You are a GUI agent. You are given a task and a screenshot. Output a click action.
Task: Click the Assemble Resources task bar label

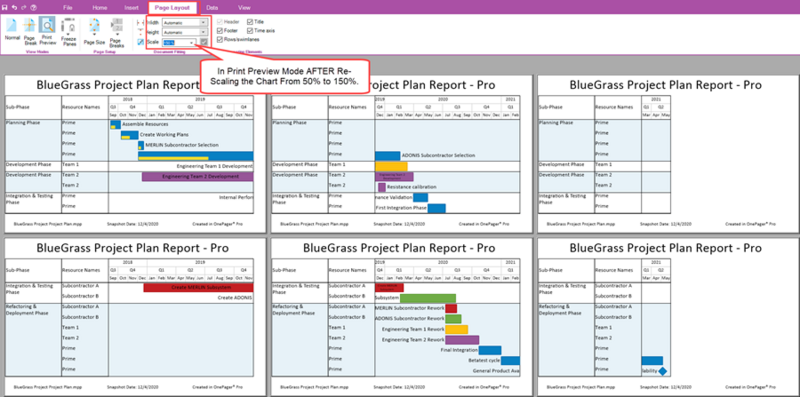tap(145, 124)
